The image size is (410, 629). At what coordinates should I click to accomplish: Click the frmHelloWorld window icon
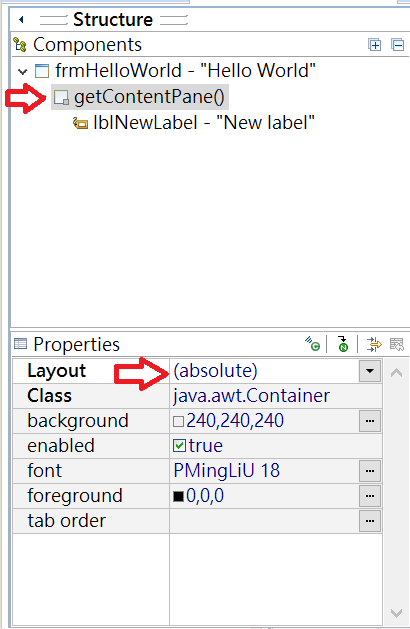point(42,71)
